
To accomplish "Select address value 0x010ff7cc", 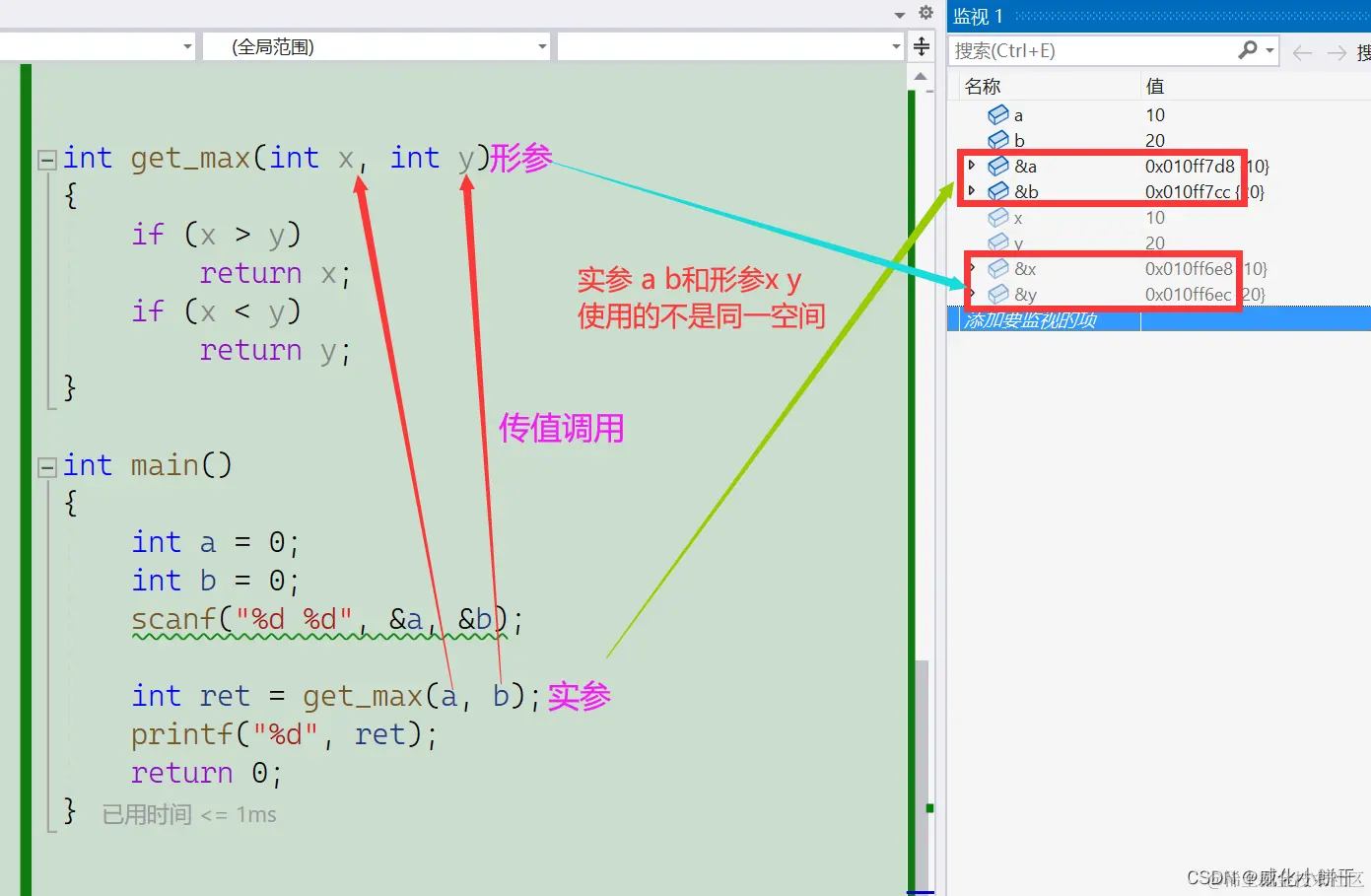I will 1188,191.
